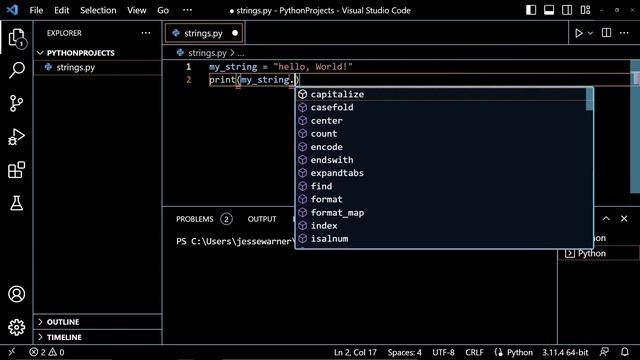Open the Testing flask view
The image size is (640, 360).
pyautogui.click(x=16, y=203)
